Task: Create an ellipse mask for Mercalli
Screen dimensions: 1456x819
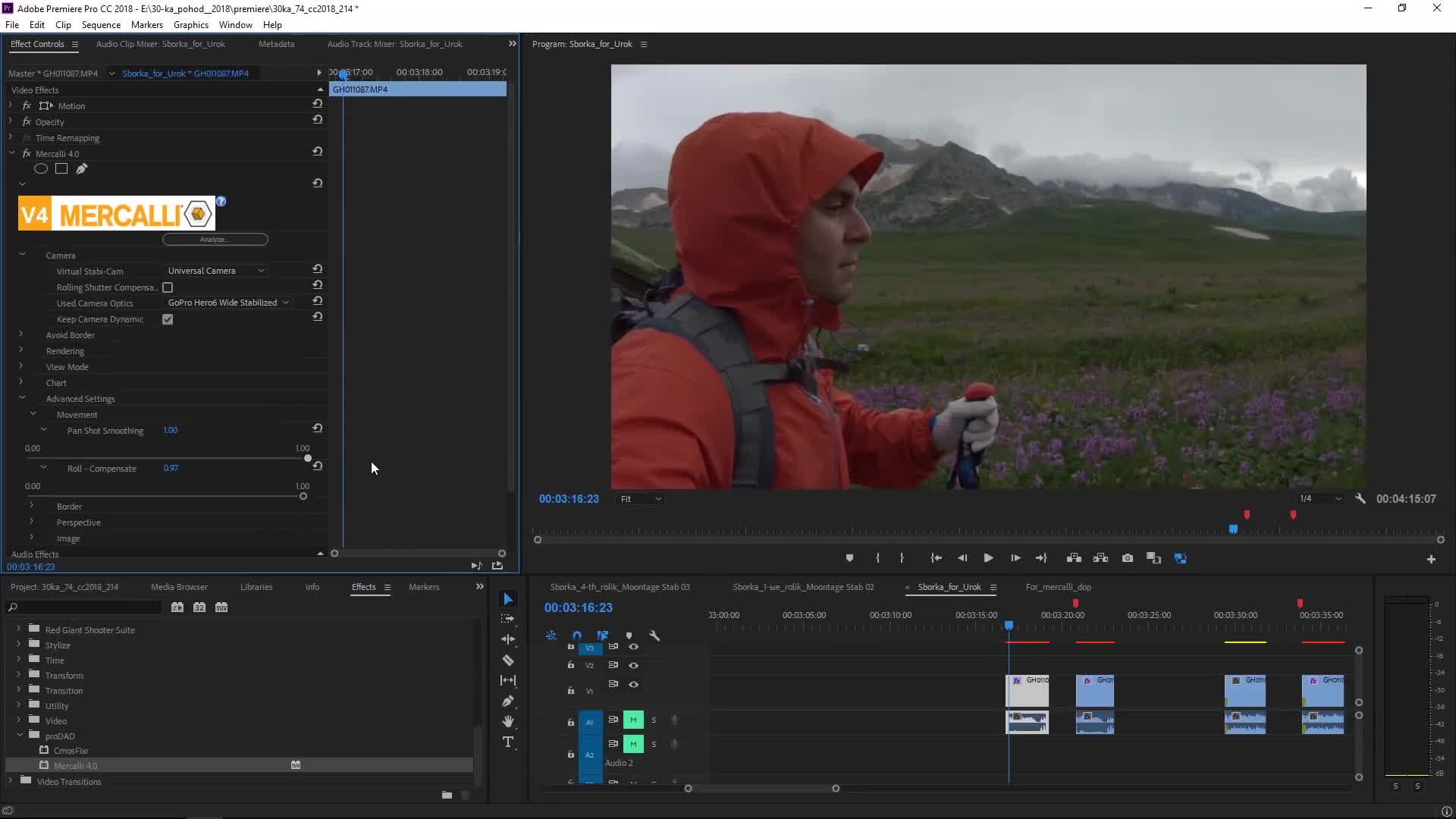Action: pos(41,169)
